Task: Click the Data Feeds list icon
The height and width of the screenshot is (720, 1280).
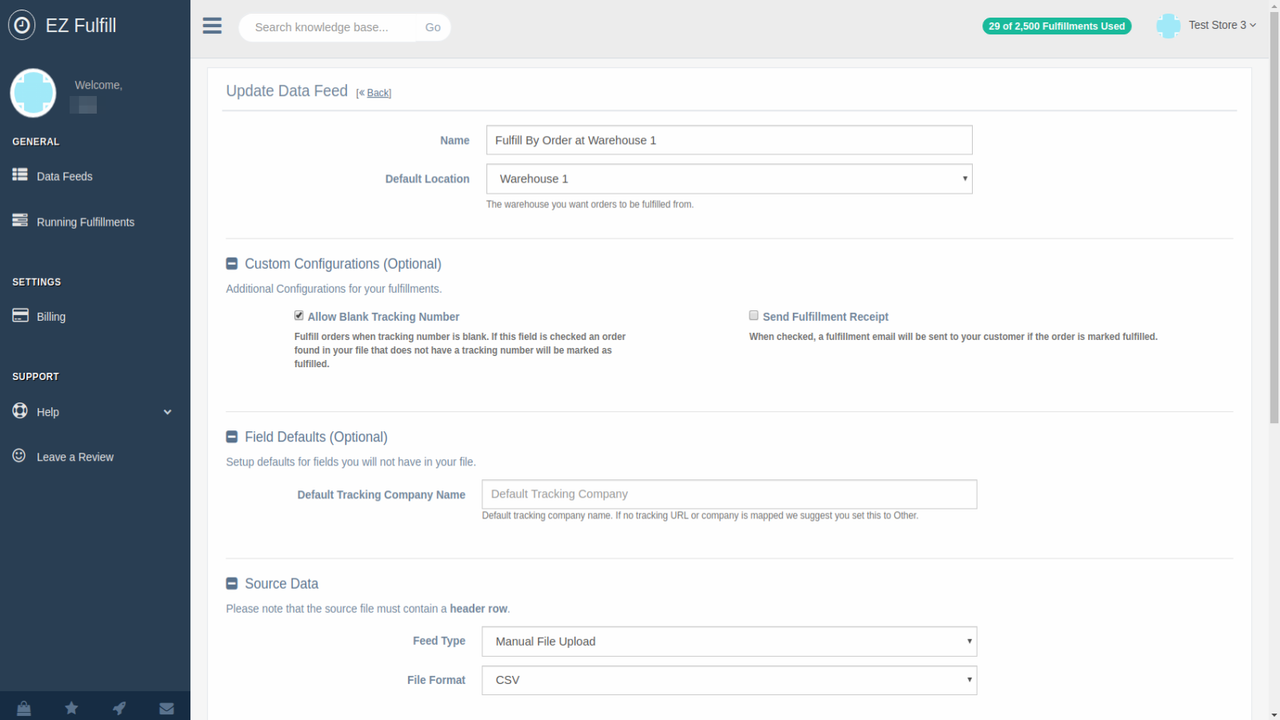Action: click(19, 175)
